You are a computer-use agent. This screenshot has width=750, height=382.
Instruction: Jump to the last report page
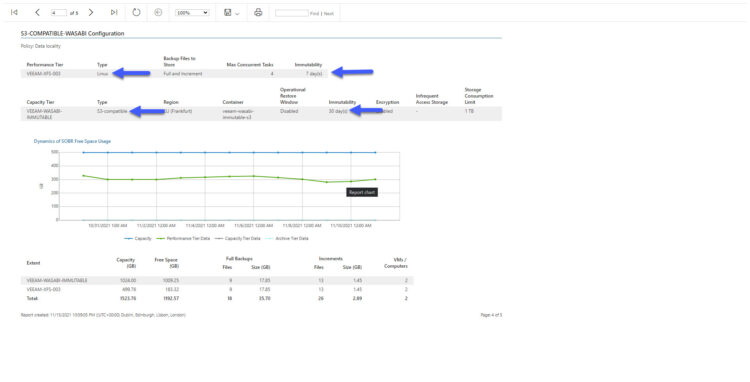click(114, 12)
